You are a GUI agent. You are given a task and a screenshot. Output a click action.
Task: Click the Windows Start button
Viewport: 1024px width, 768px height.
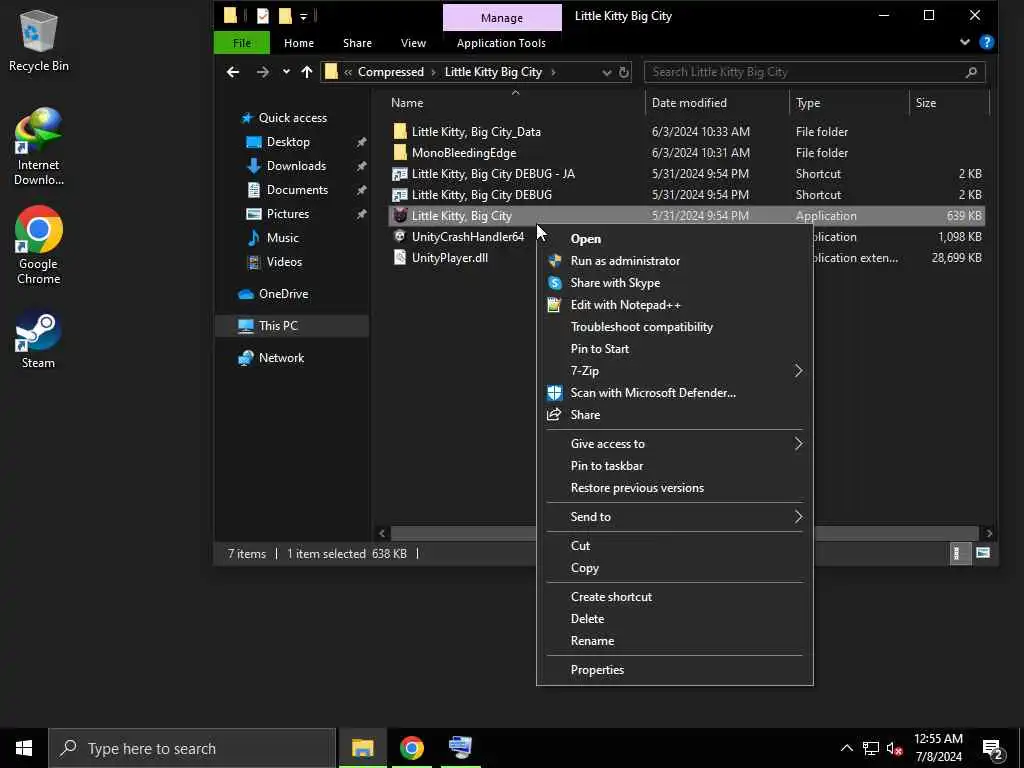click(24, 748)
